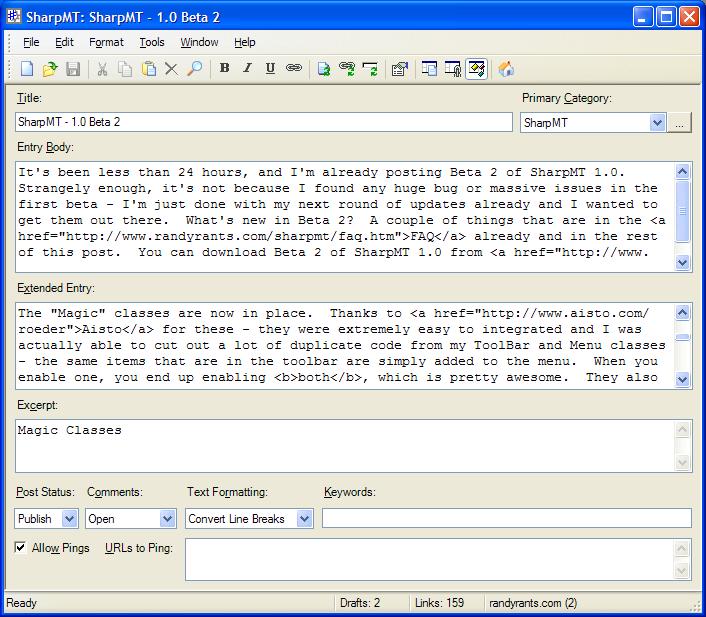Open a saved draft via the folder icon
Screen dimensions: 706x617
[x=50, y=69]
